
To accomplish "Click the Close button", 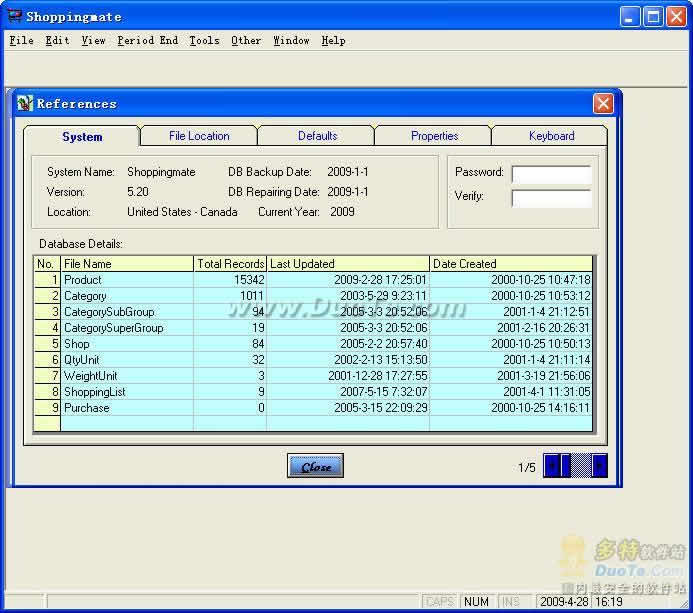I will tap(315, 466).
